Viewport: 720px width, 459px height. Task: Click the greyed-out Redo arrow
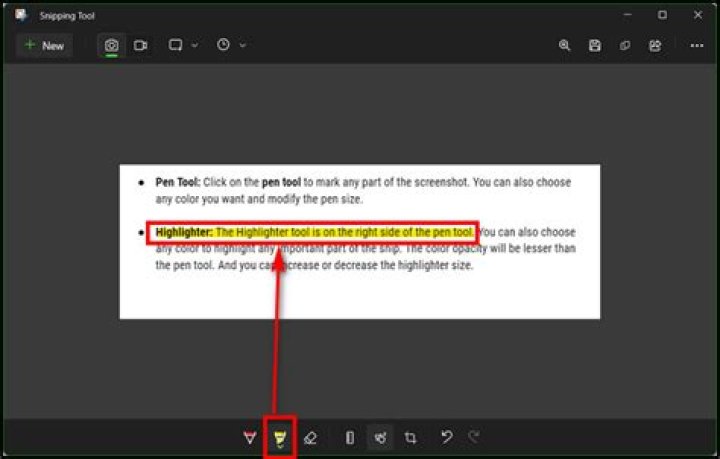[x=474, y=438]
